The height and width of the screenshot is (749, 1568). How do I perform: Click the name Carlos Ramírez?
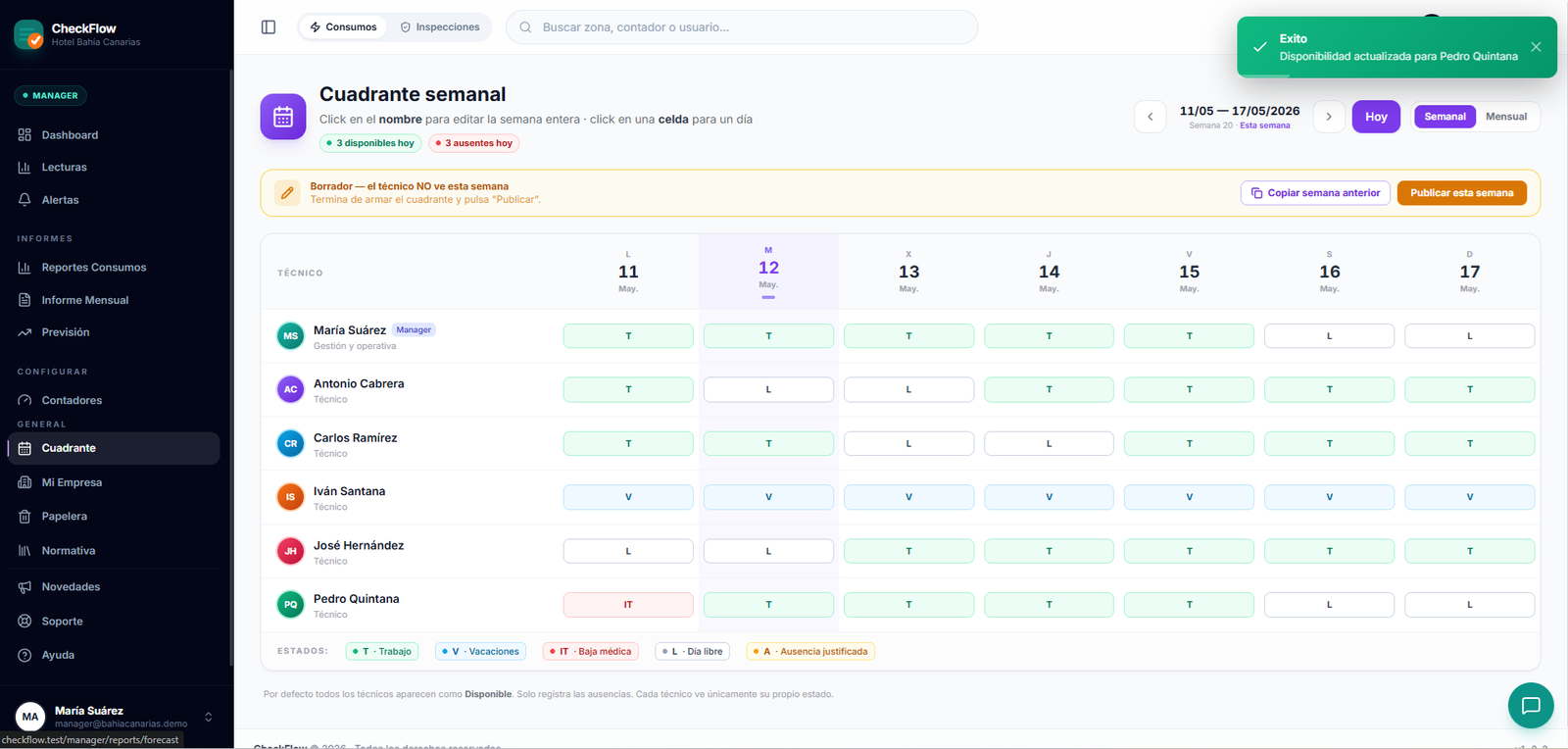355,438
